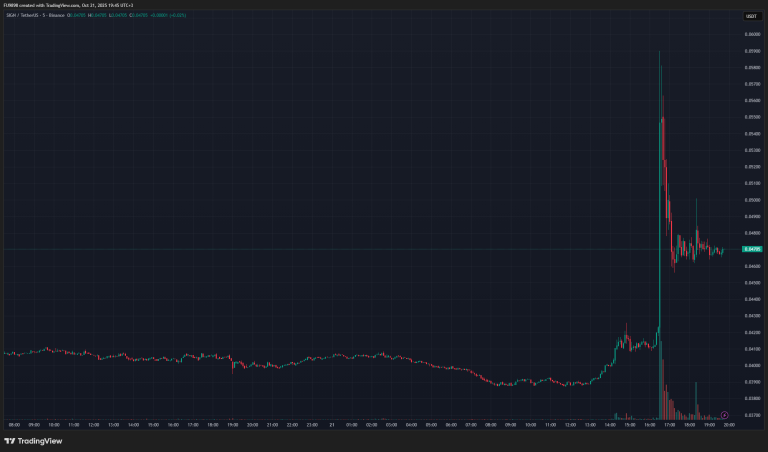
Task: Click the purple circular event icon near the time axis
Action: [x=724, y=415]
